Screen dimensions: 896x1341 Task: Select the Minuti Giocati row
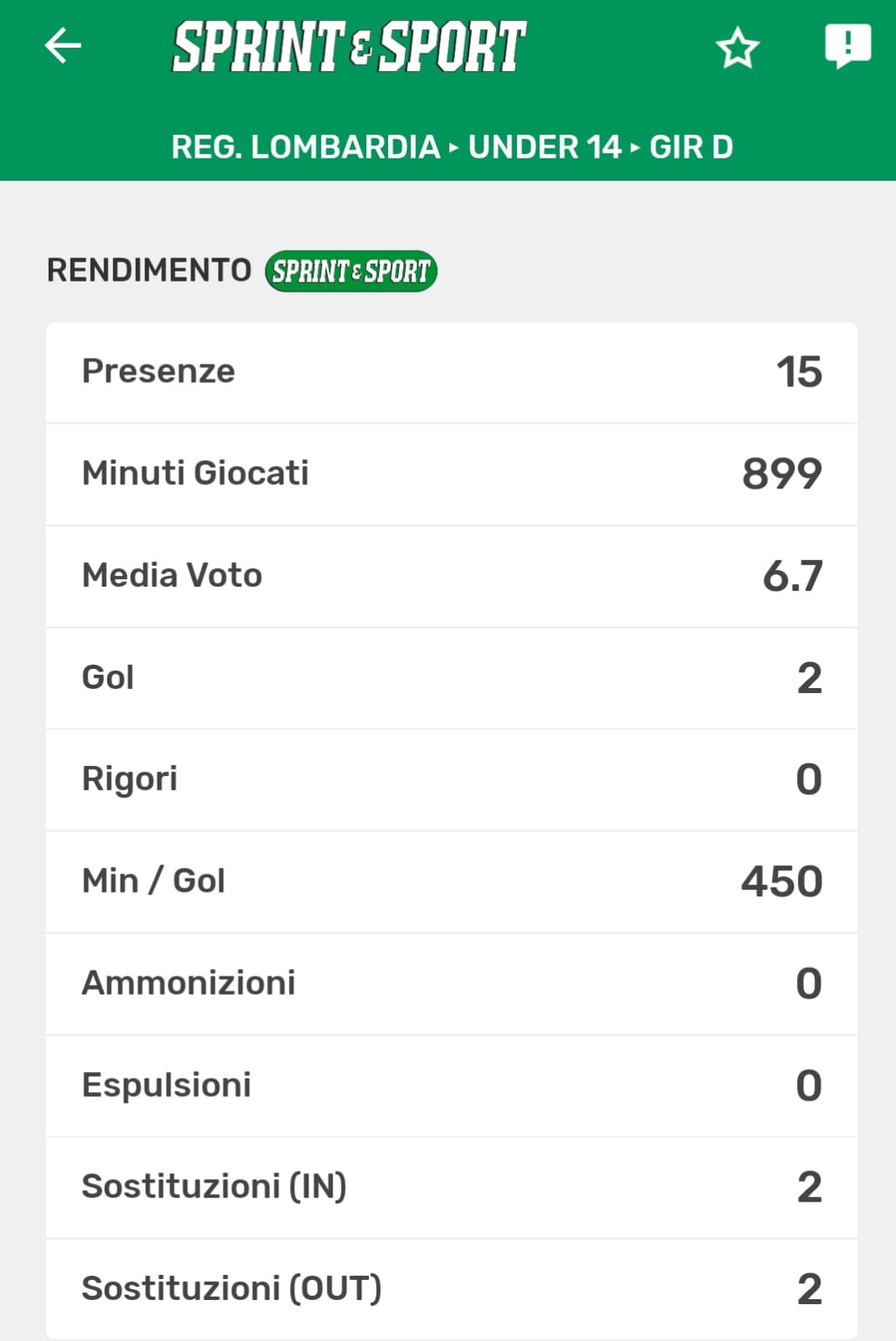pyautogui.click(x=451, y=474)
